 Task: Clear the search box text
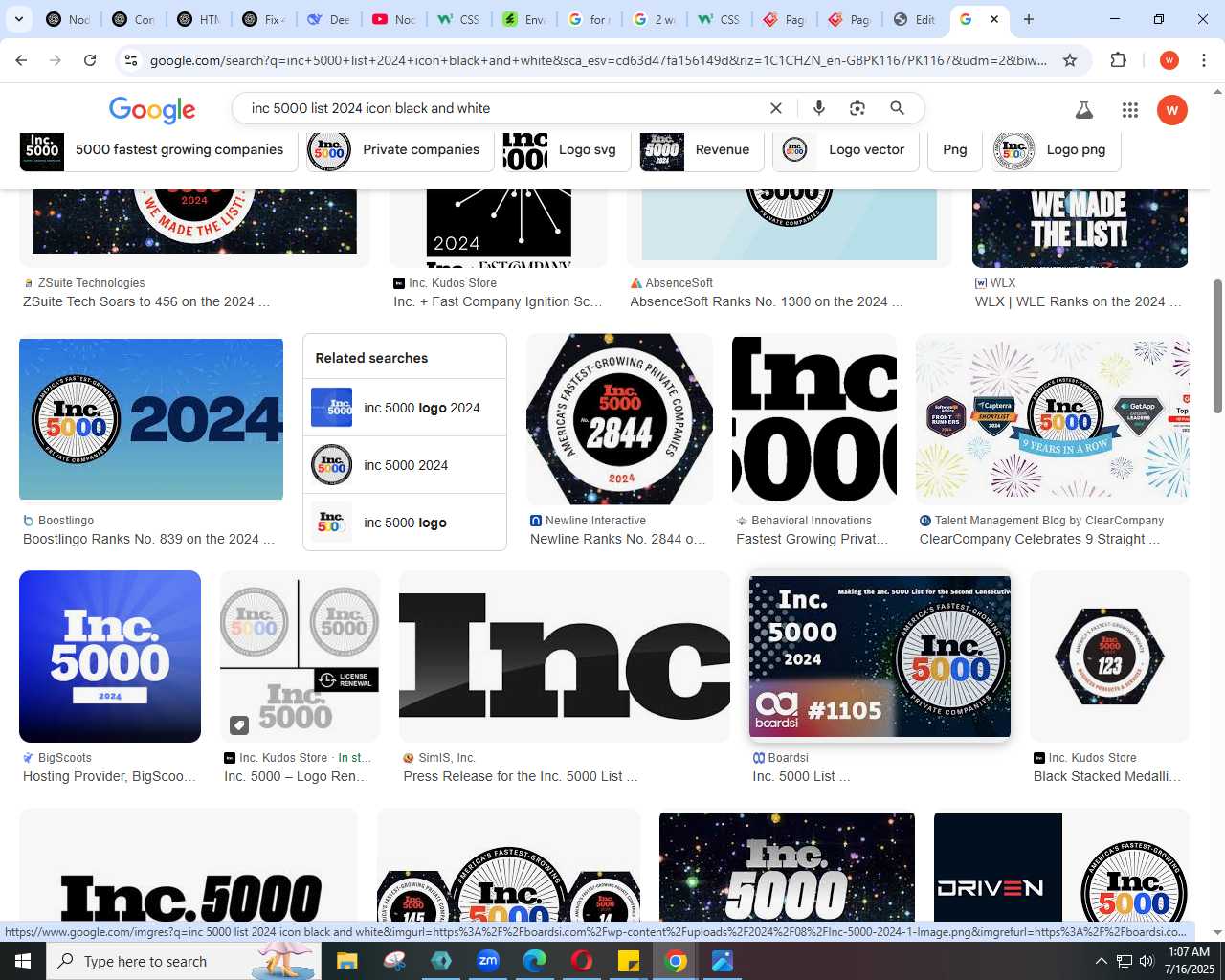[x=776, y=108]
